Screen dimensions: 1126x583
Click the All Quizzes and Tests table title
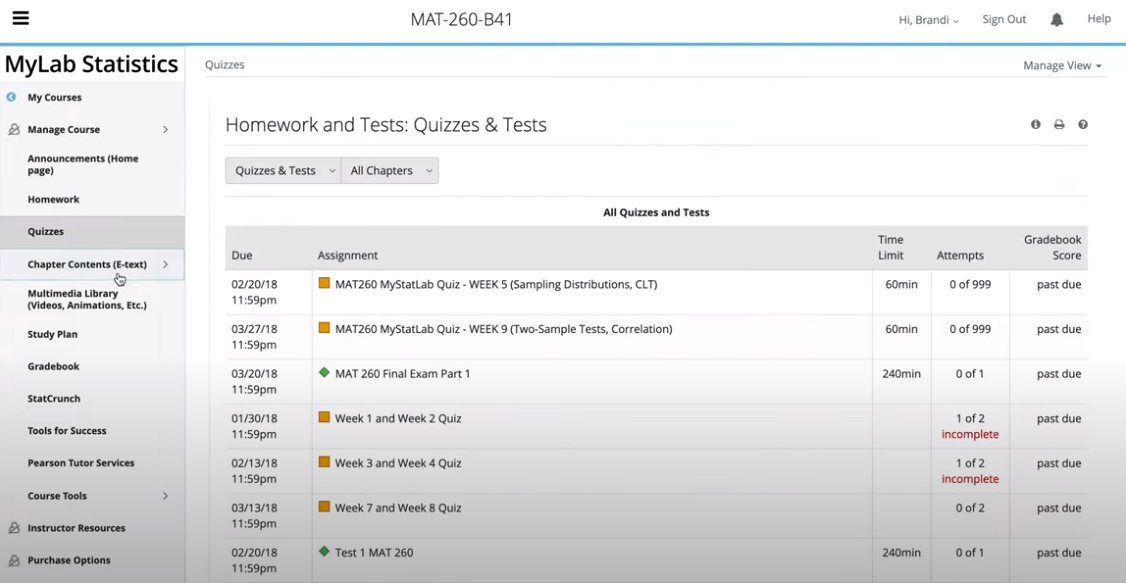click(x=656, y=213)
